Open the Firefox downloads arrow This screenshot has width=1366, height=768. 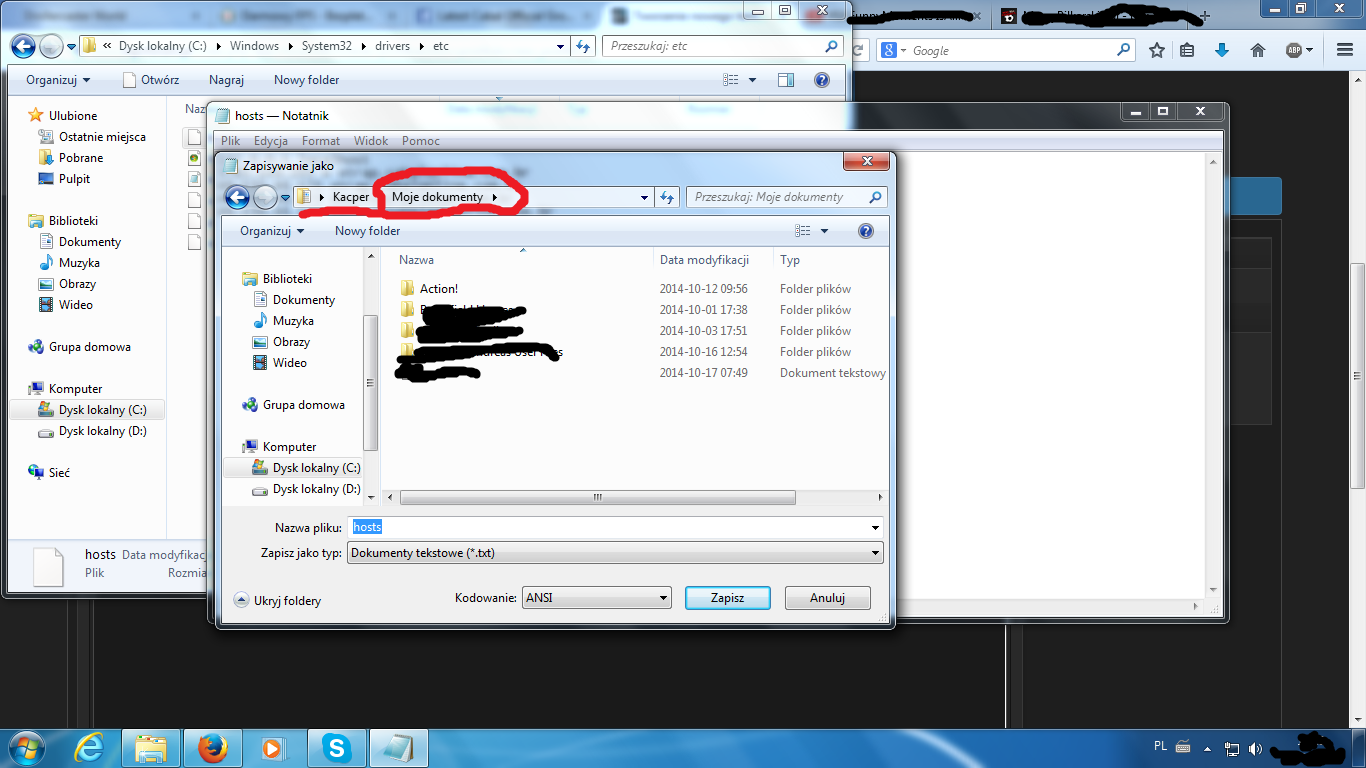click(1221, 50)
